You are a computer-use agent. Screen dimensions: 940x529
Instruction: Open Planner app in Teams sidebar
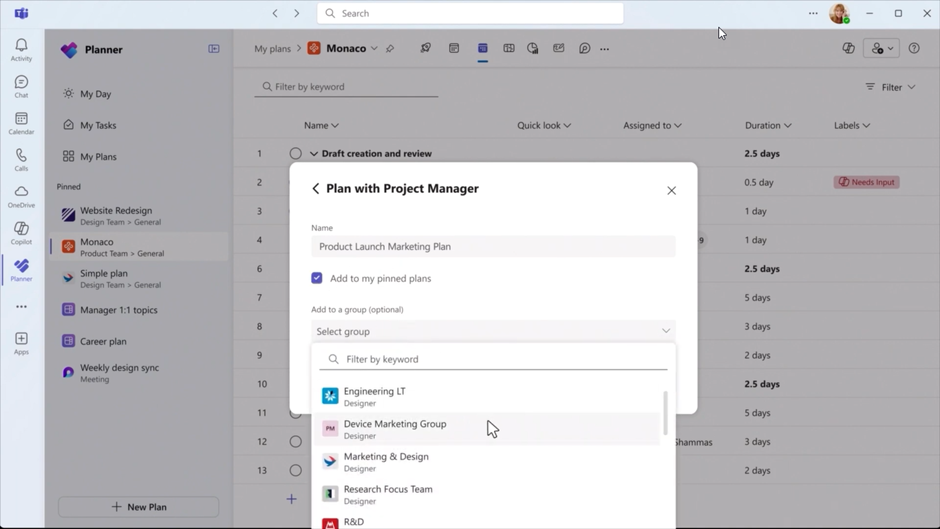(x=21, y=270)
